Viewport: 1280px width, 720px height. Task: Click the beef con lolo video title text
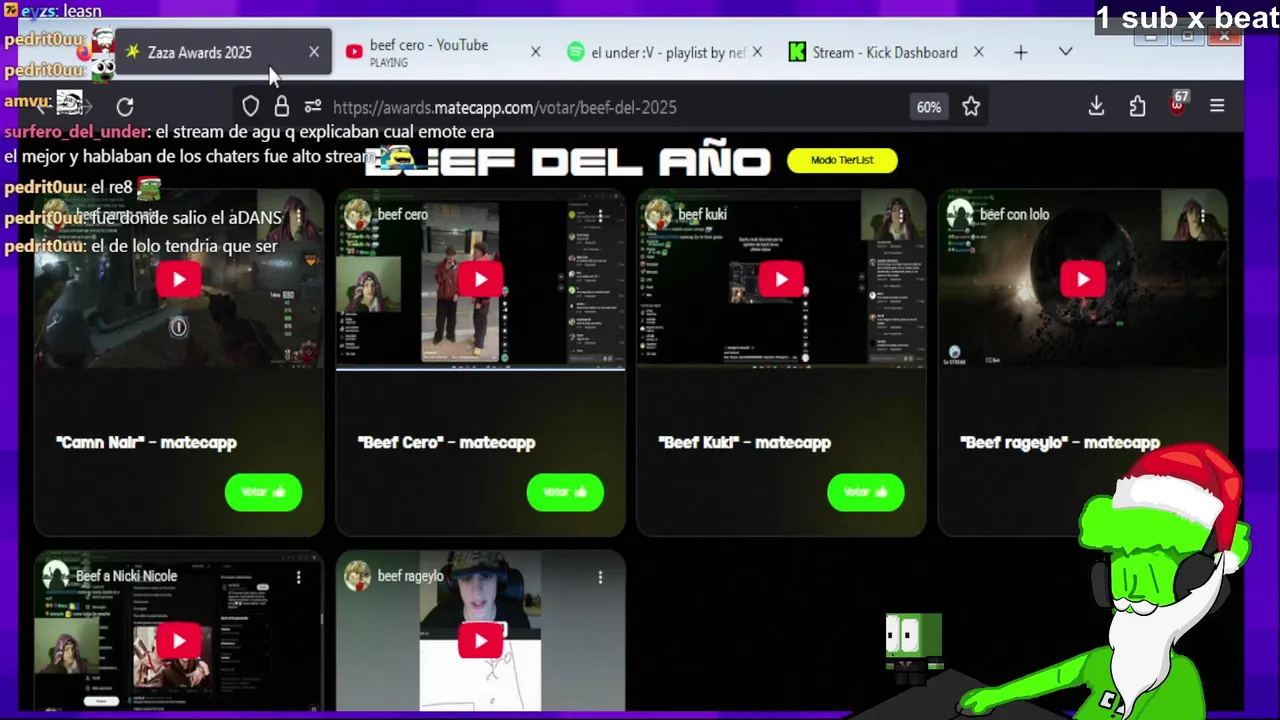1014,214
